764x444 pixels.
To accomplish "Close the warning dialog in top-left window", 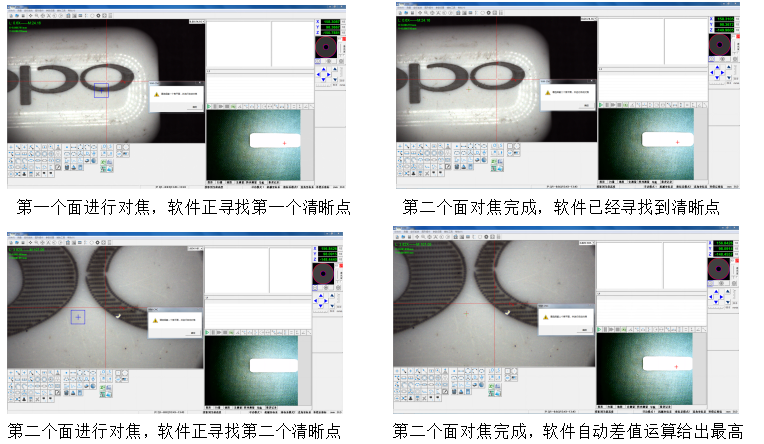I will pyautogui.click(x=200, y=82).
